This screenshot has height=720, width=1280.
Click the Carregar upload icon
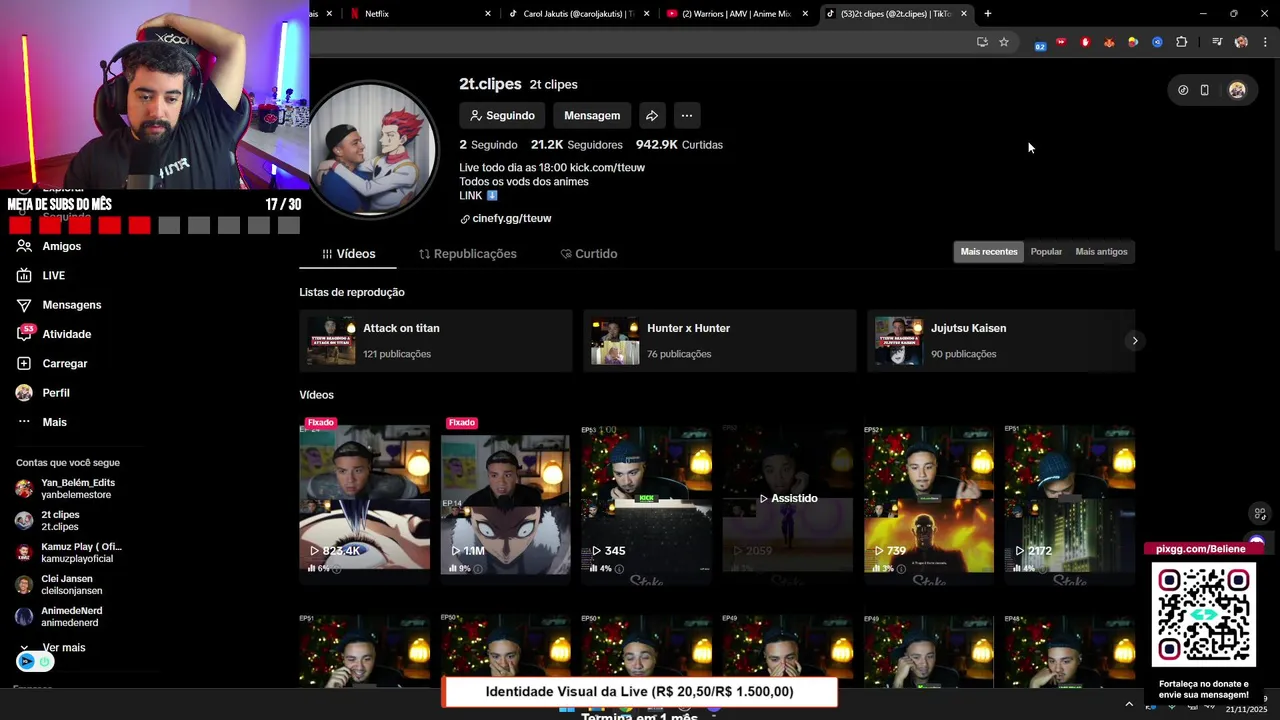coord(24,364)
